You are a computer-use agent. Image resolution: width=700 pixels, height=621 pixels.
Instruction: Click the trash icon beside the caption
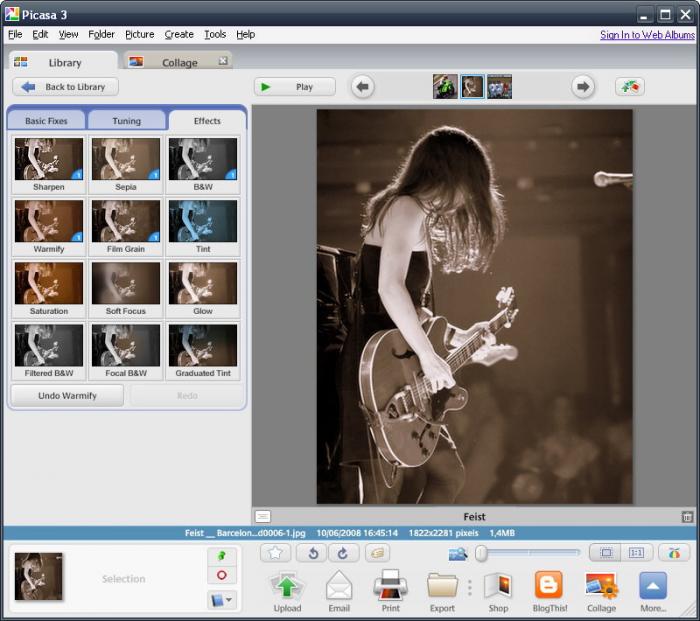[x=687, y=517]
